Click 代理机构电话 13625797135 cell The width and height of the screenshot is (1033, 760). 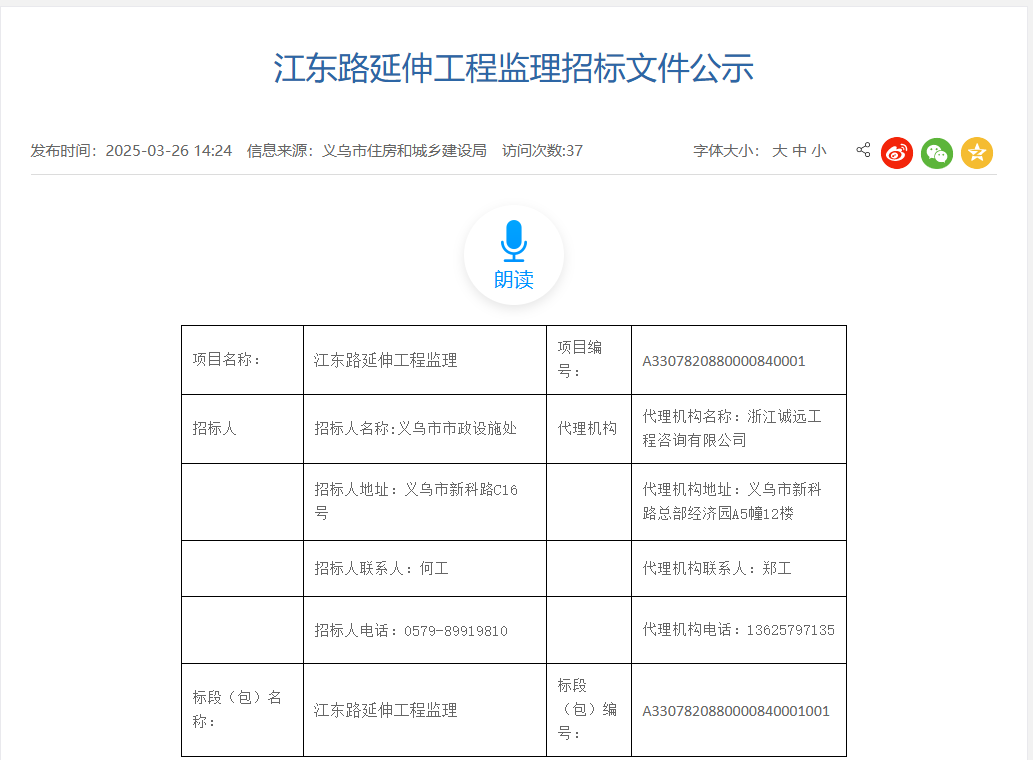pyautogui.click(x=739, y=630)
